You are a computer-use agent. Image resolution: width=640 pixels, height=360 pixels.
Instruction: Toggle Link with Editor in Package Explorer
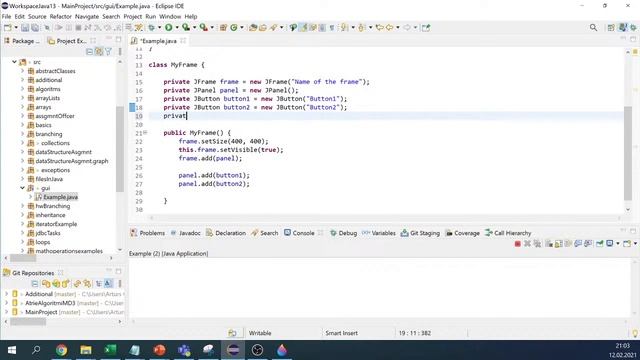coord(99,51)
